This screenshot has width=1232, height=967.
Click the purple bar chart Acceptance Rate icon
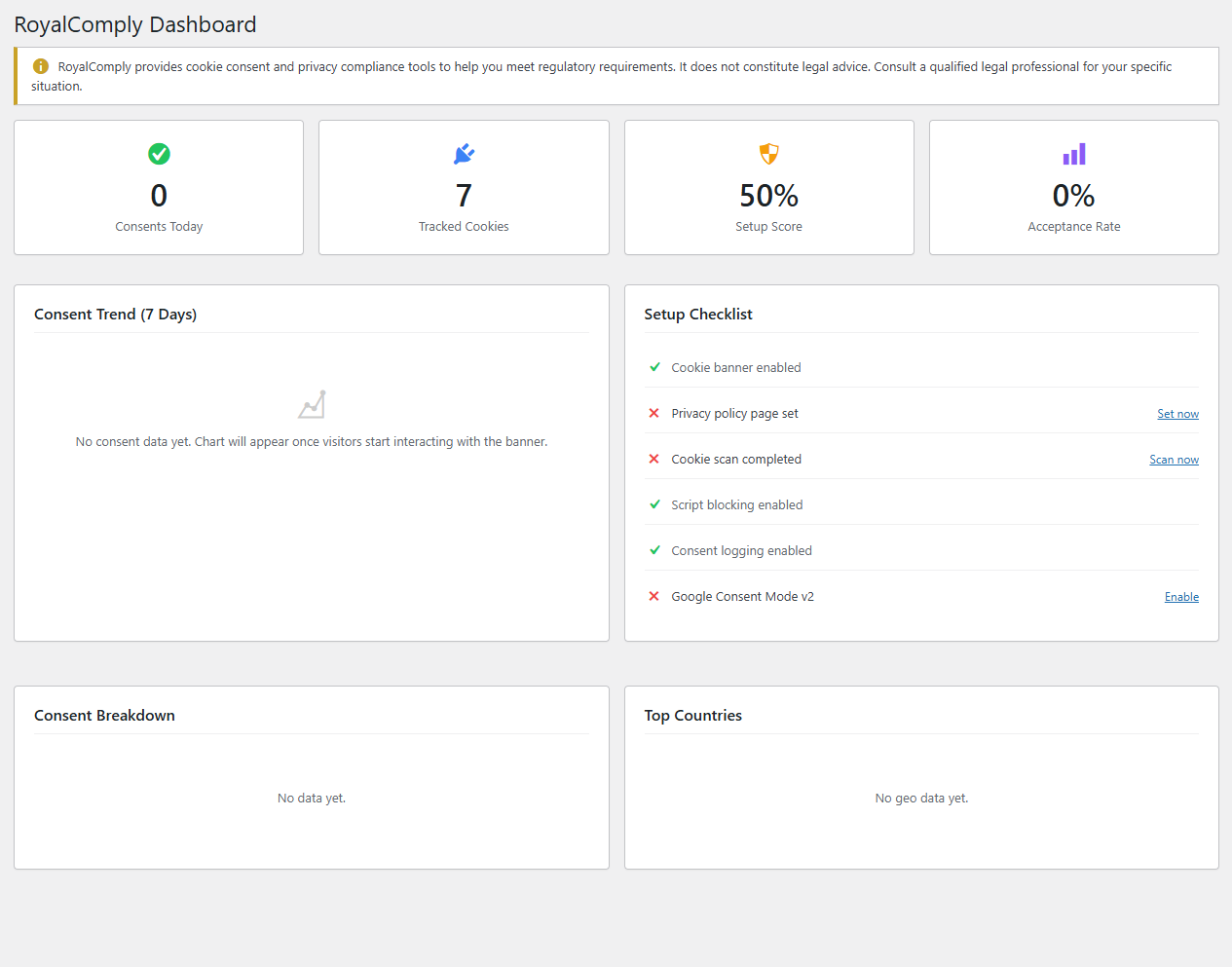1074,154
